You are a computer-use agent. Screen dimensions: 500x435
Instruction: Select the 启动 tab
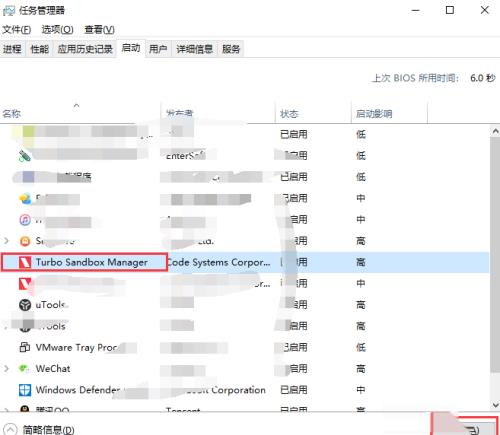pos(131,48)
